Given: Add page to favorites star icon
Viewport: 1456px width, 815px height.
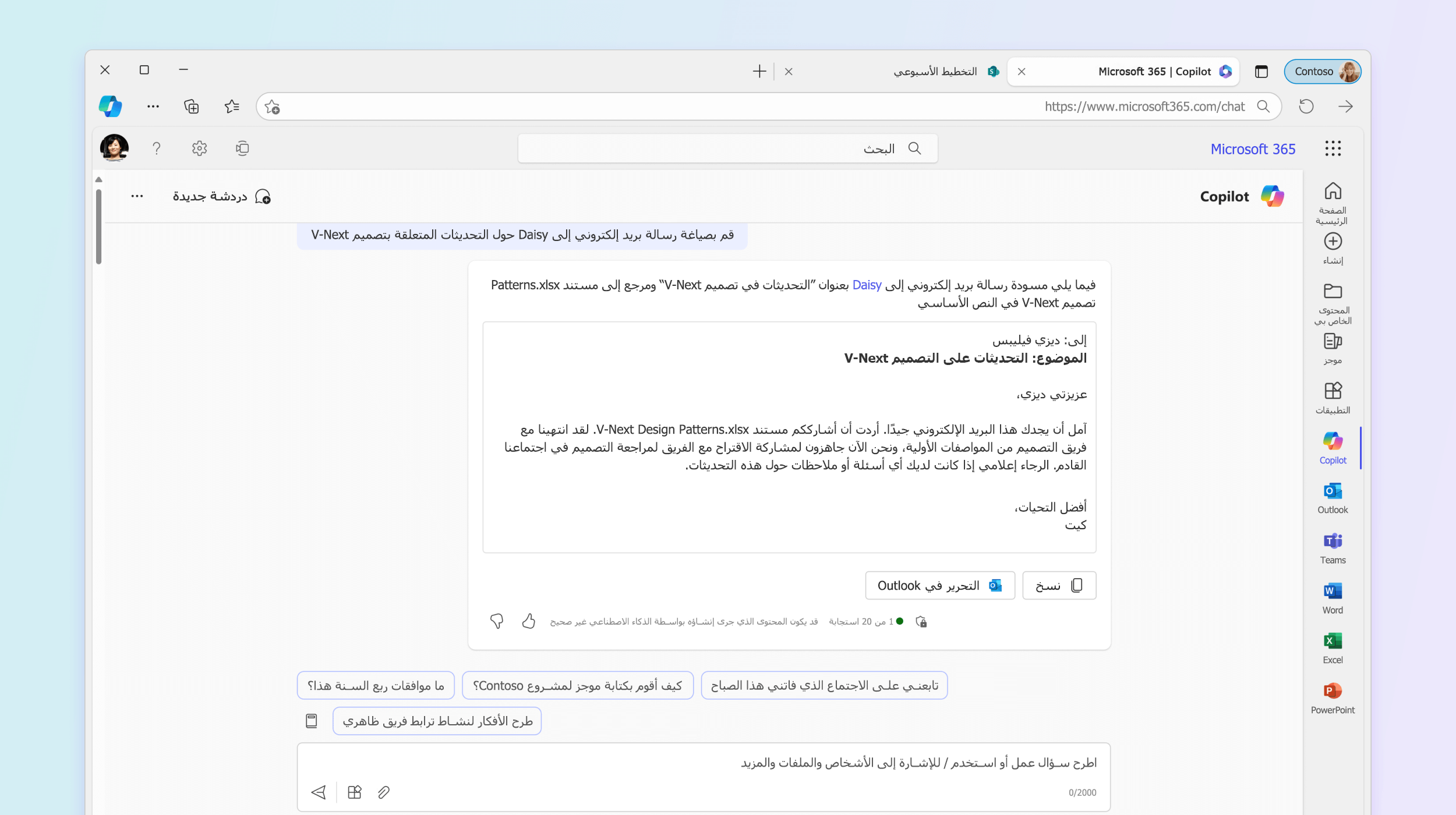Looking at the screenshot, I should [272, 107].
